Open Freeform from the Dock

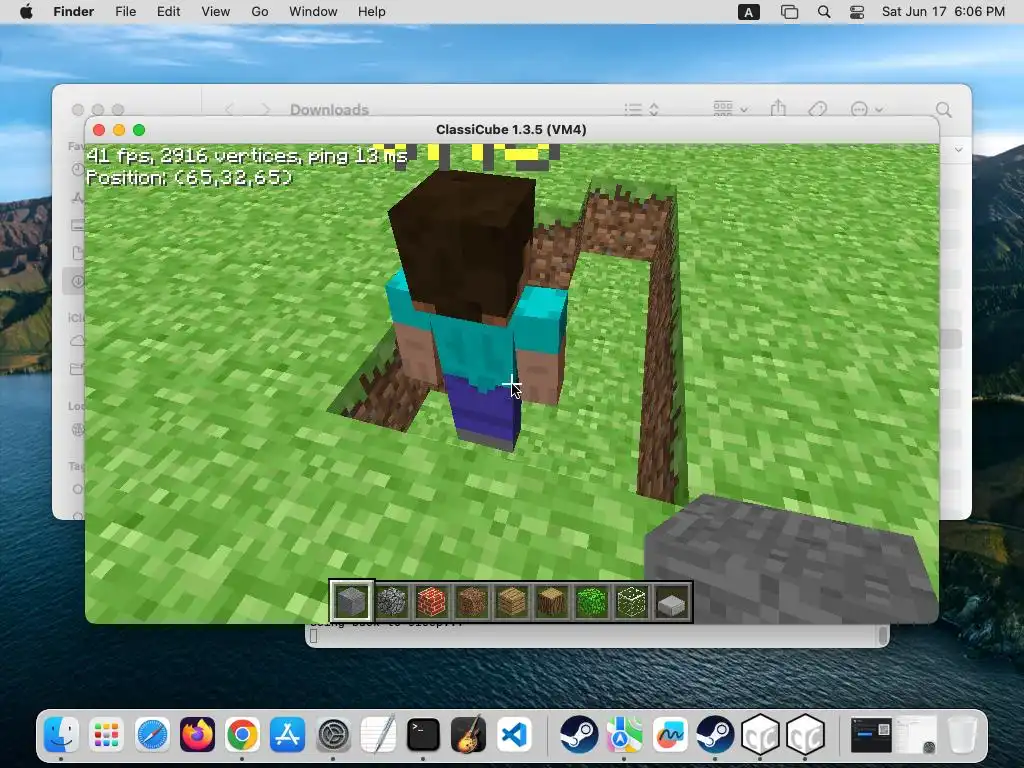click(669, 735)
